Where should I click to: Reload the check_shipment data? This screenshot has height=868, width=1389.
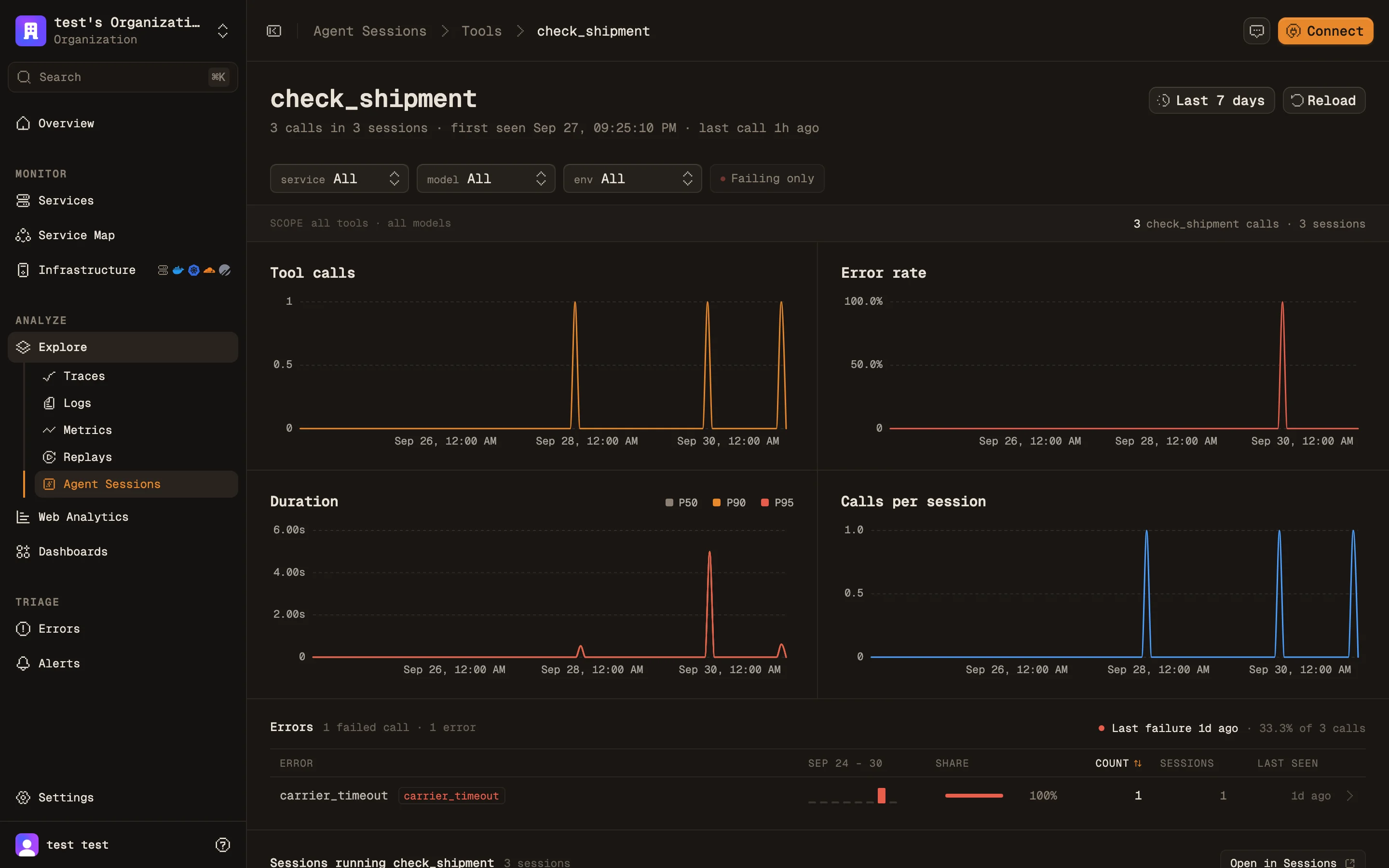coord(1323,100)
